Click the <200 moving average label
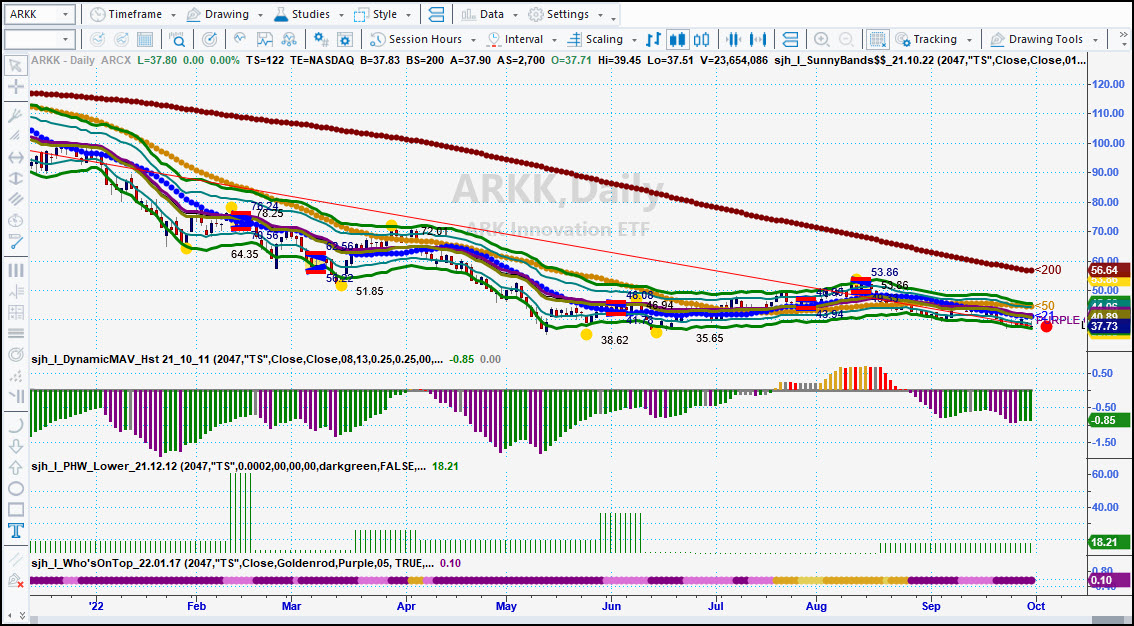1134x626 pixels. coord(1048,270)
